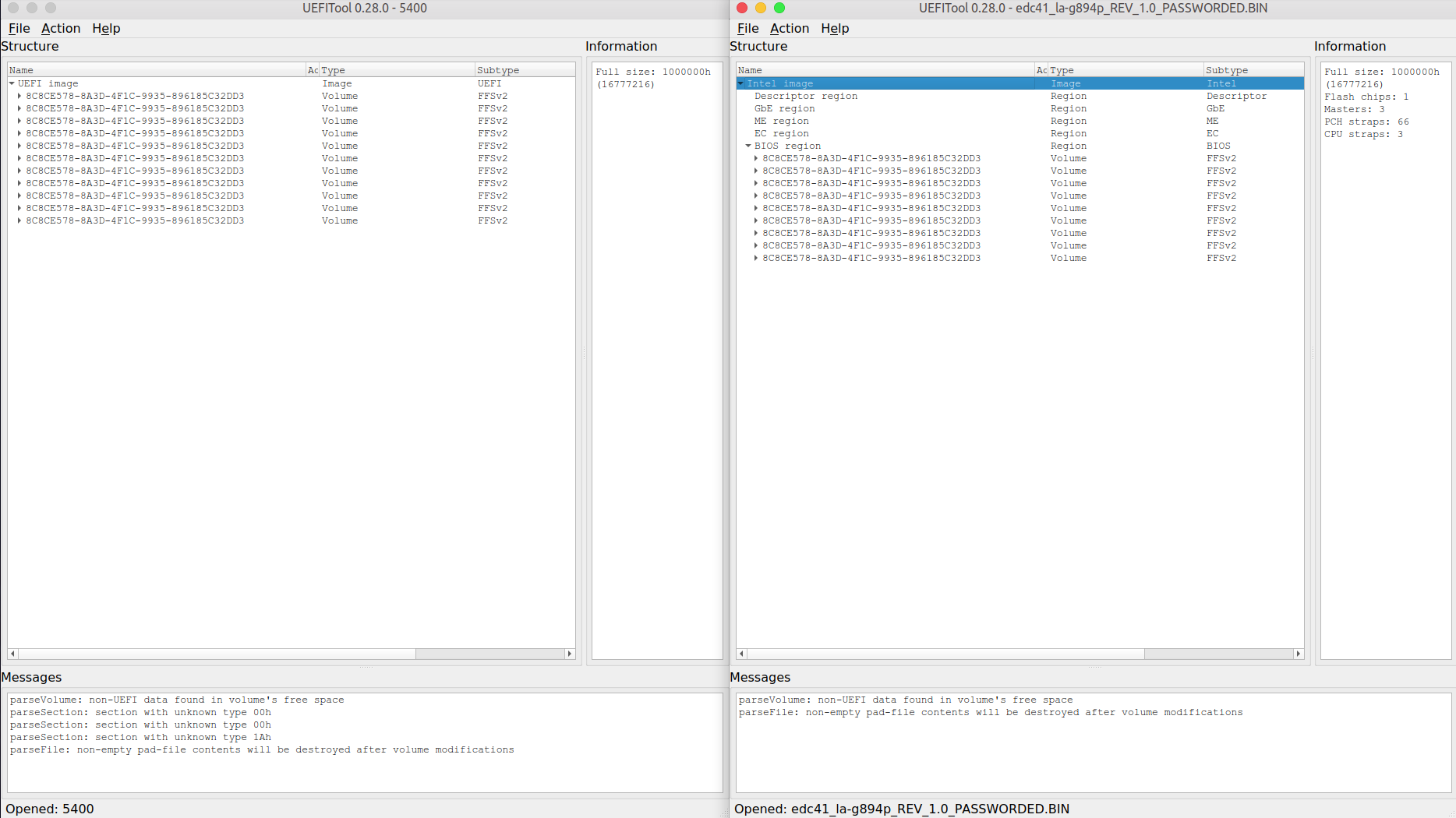Open File menu in the 5400 window
The image size is (1456, 818).
coord(19,28)
